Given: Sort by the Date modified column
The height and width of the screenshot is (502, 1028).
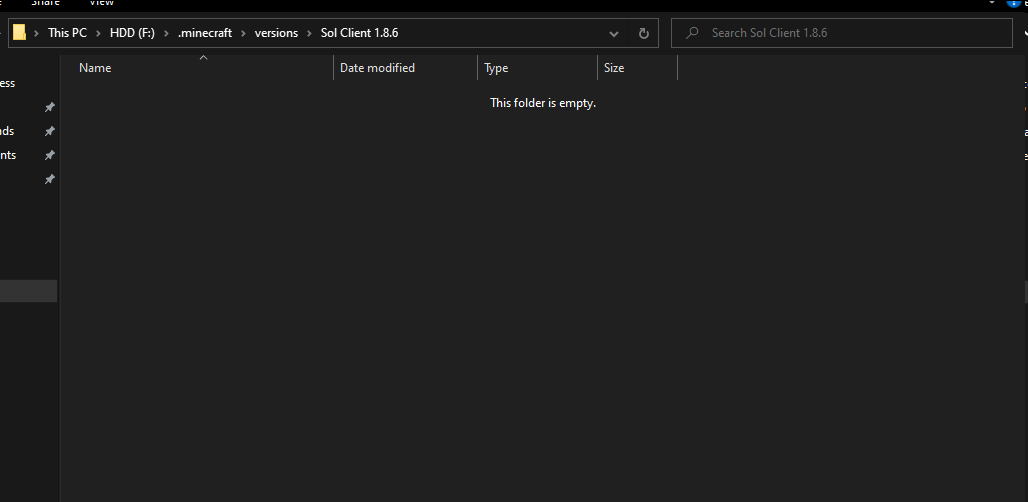Looking at the screenshot, I should click(406, 68).
